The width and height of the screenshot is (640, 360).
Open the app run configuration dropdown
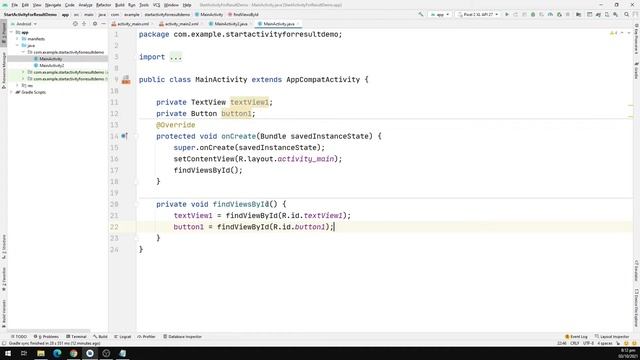(x=440, y=14)
